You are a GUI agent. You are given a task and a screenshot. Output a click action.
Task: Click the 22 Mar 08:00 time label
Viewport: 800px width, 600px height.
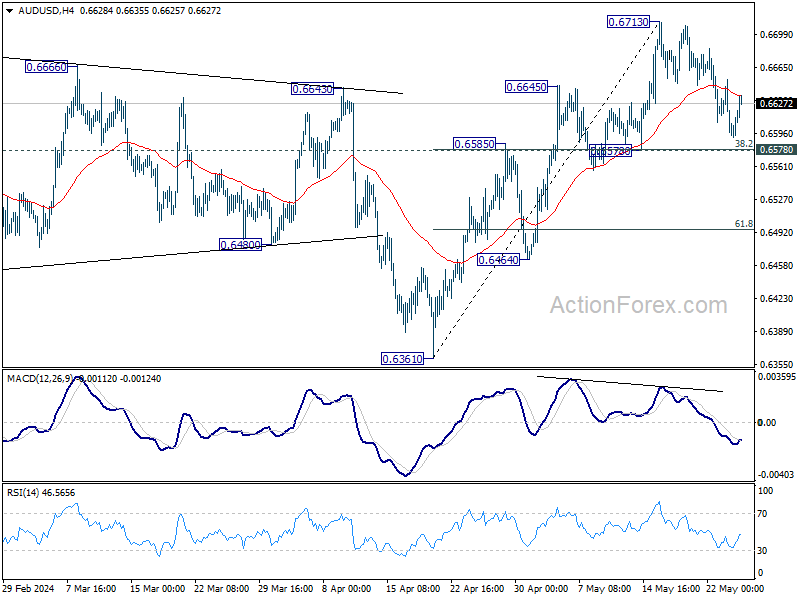tap(222, 589)
